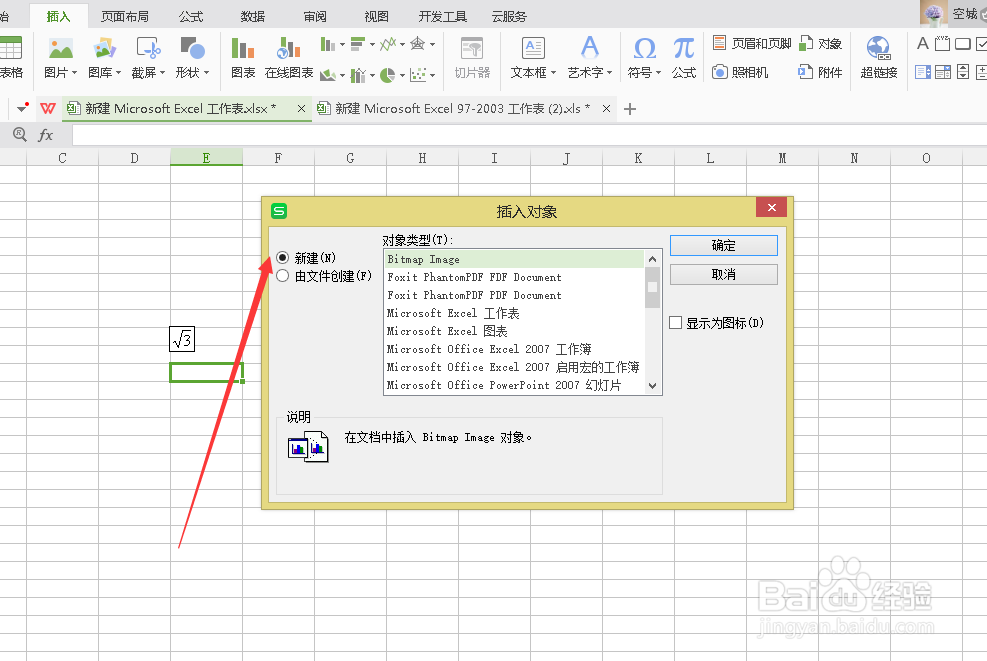The height and width of the screenshot is (661, 987).
Task: Select the 新建(N) radio button
Action: pos(283,257)
